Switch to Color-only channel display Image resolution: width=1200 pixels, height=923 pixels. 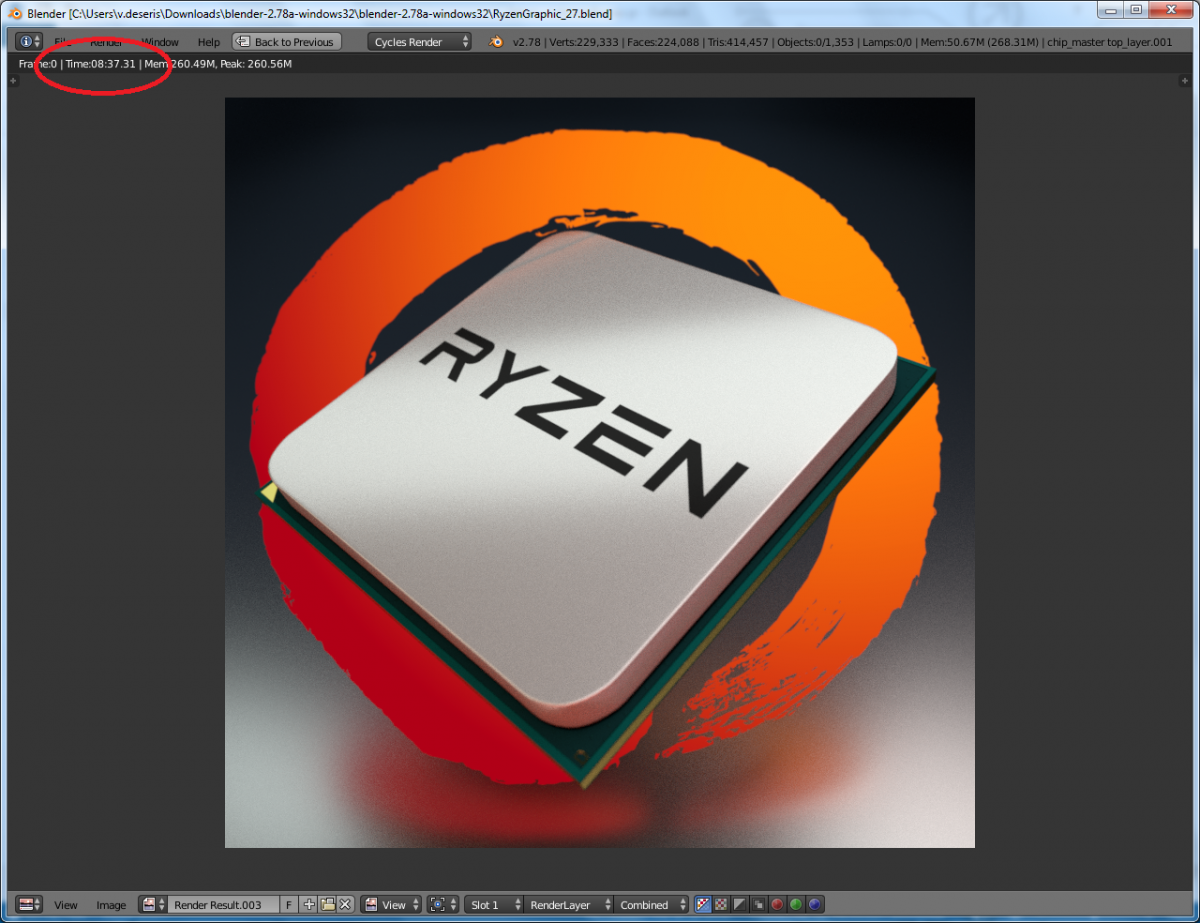(720, 904)
